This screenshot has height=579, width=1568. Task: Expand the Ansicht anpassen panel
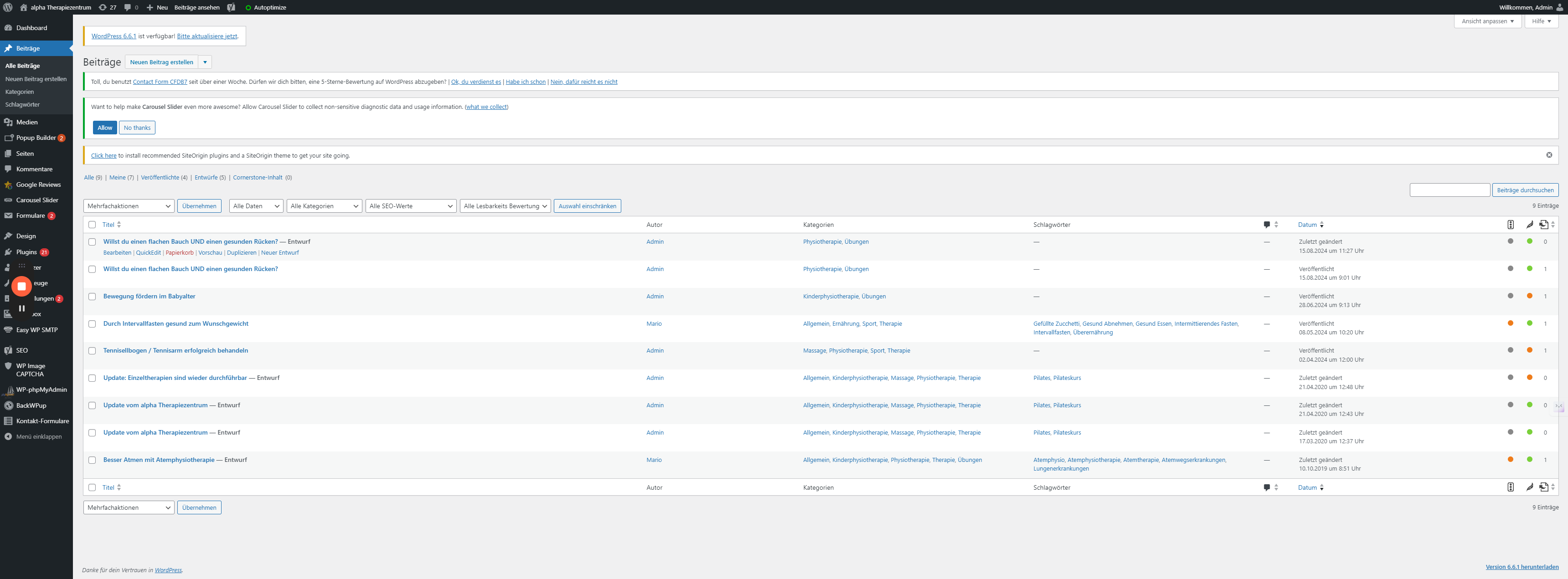(x=1488, y=21)
